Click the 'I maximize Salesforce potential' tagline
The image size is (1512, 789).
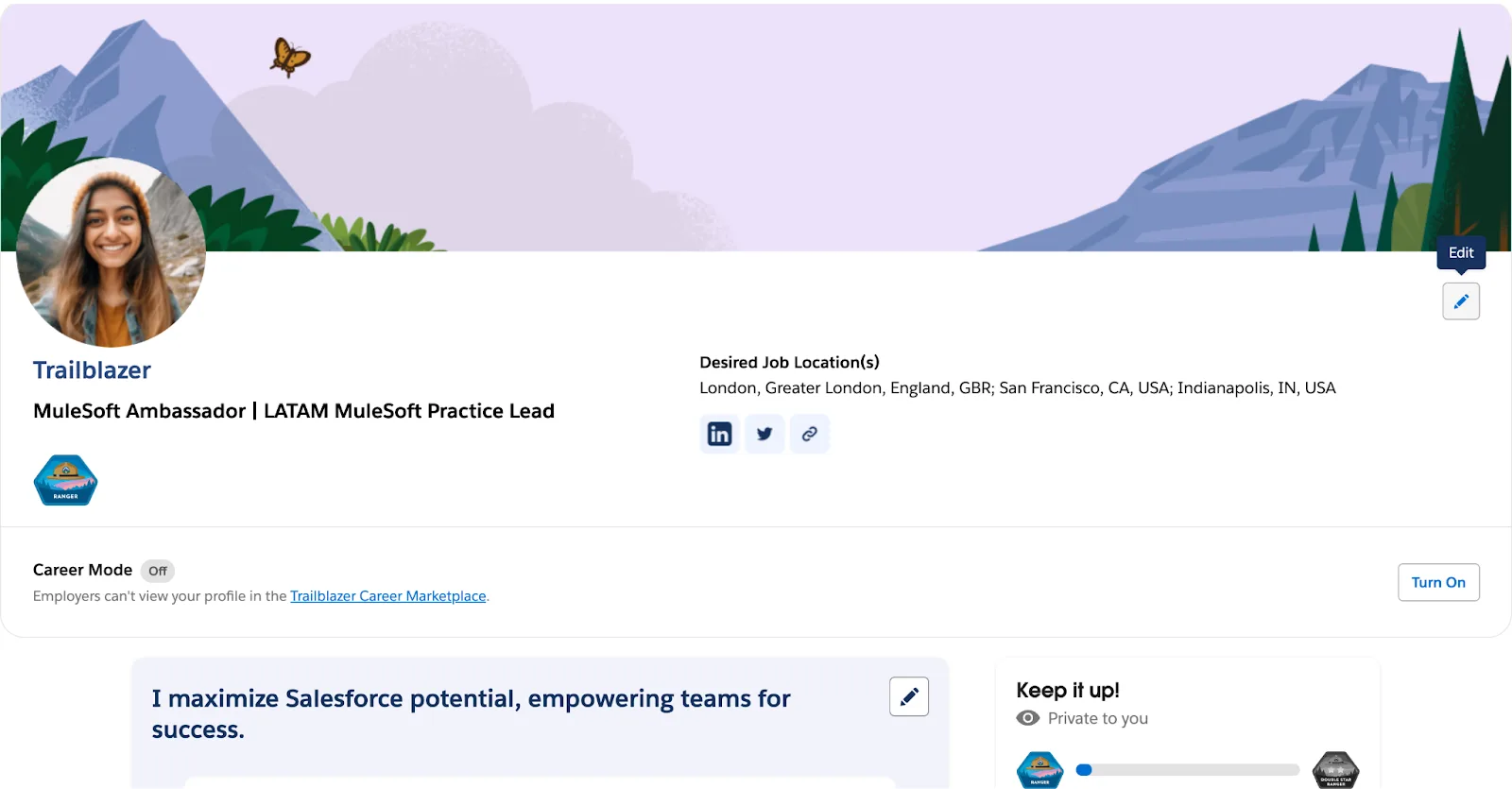(x=471, y=713)
